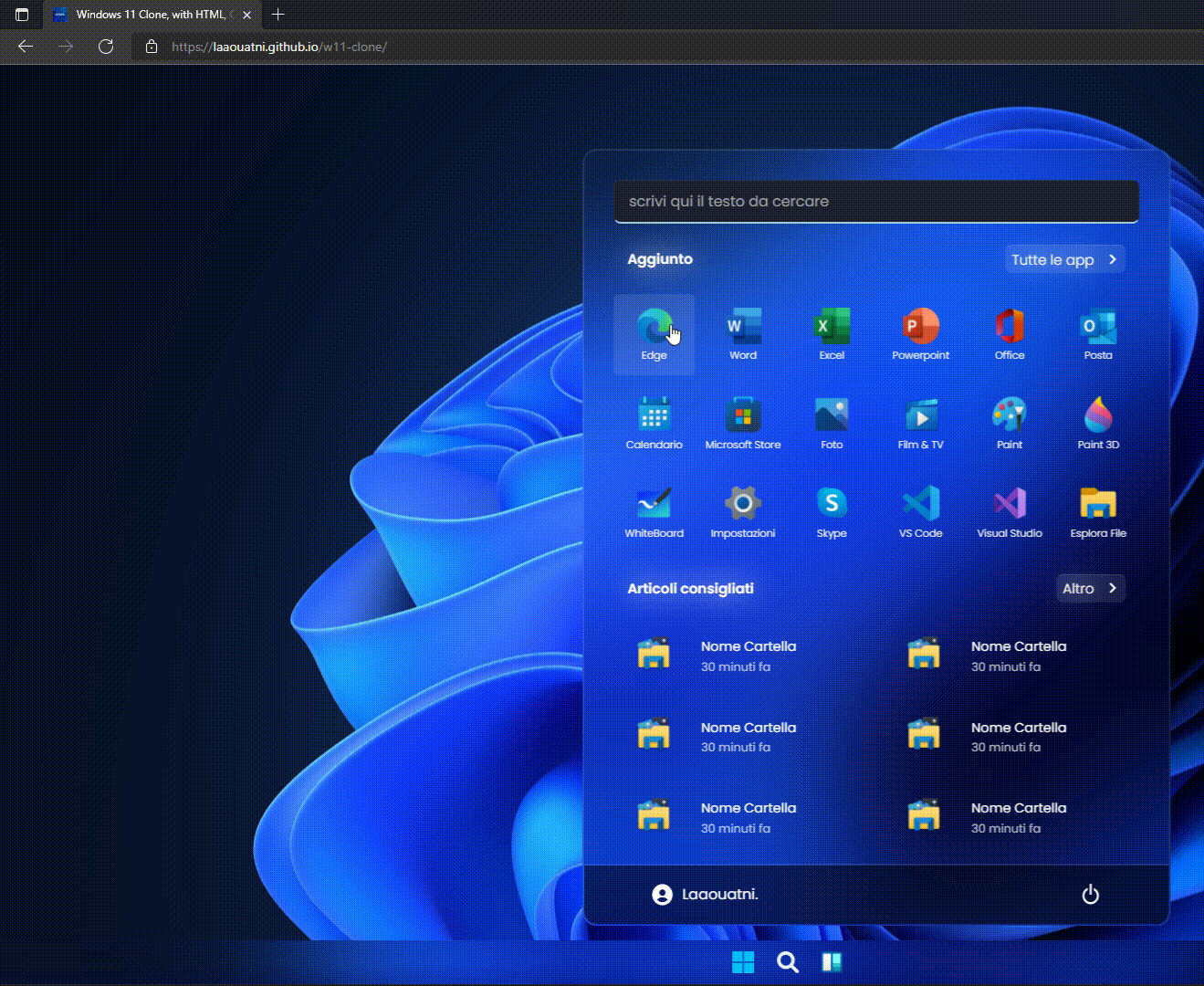Viewport: 1204px width, 986px height.
Task: Open the Edge browser app
Action: tap(654, 333)
